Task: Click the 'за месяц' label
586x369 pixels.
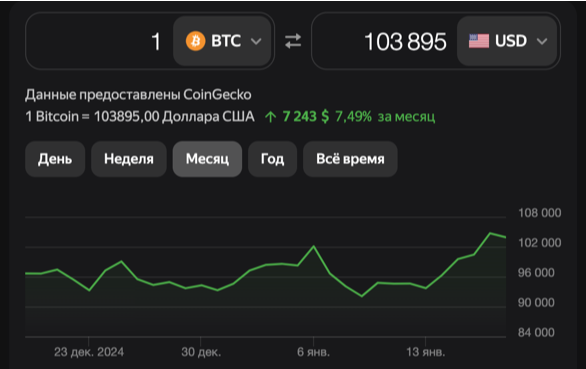Action: point(406,117)
